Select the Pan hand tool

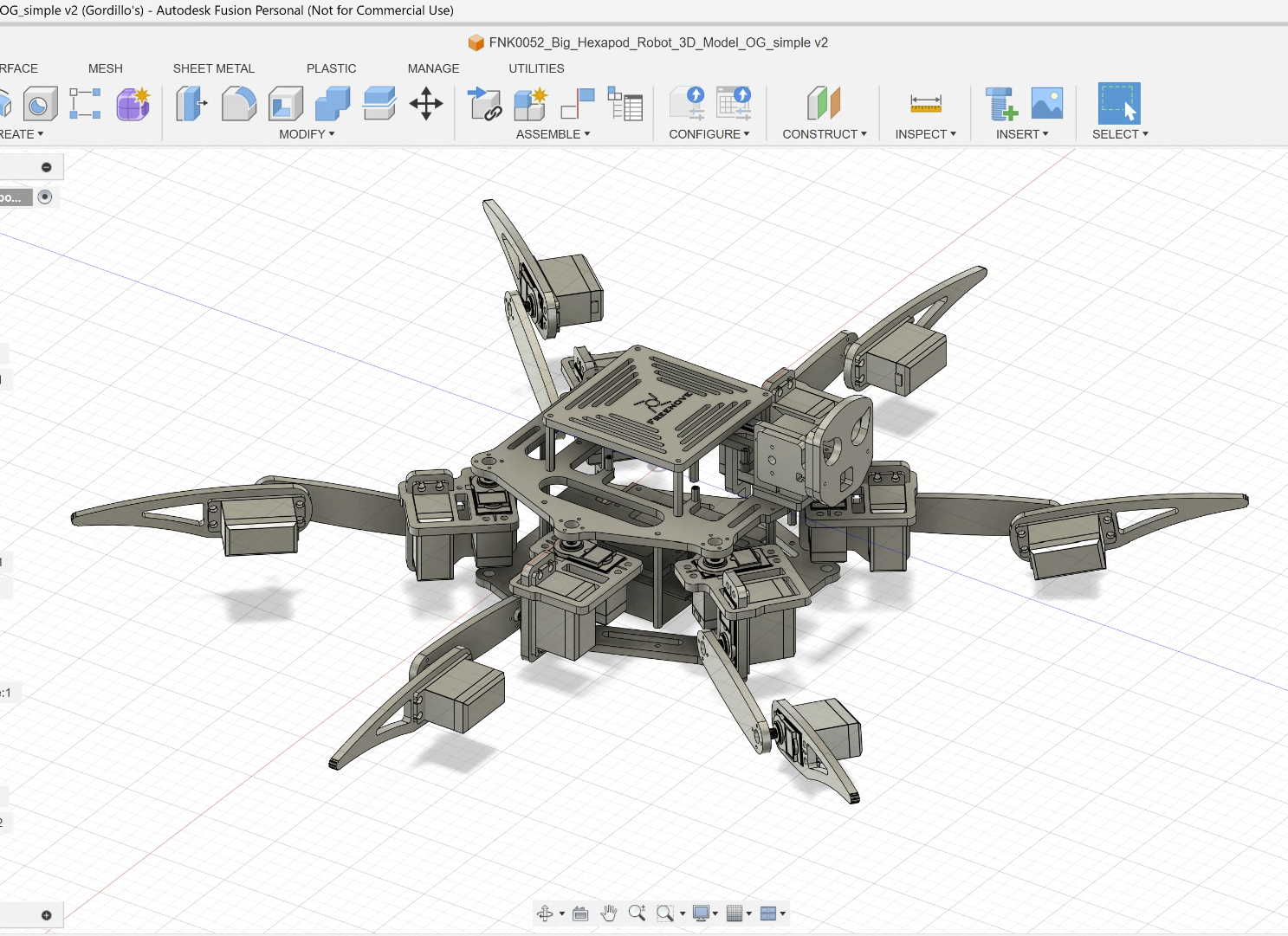609,913
